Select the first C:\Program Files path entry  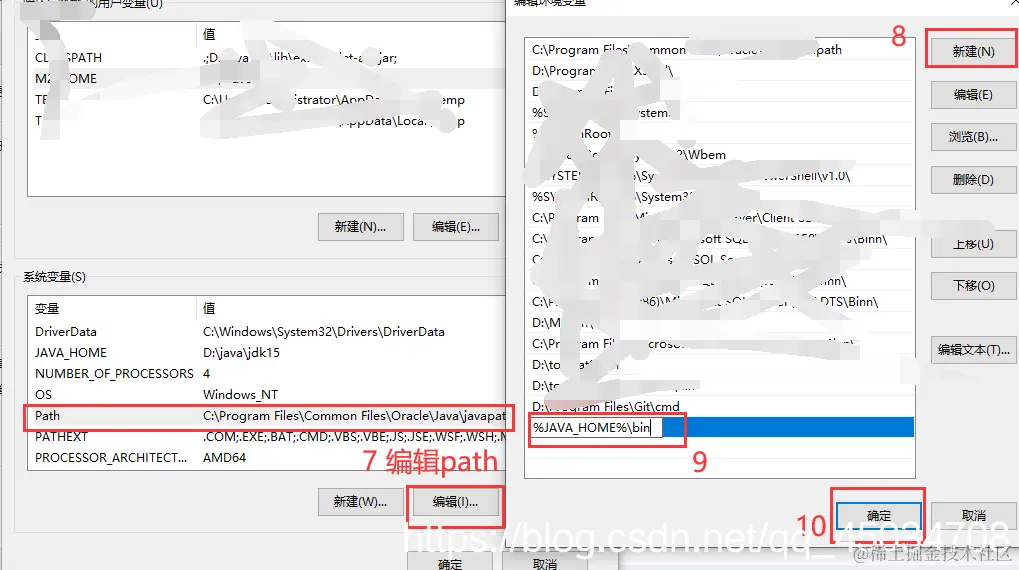click(x=719, y=50)
